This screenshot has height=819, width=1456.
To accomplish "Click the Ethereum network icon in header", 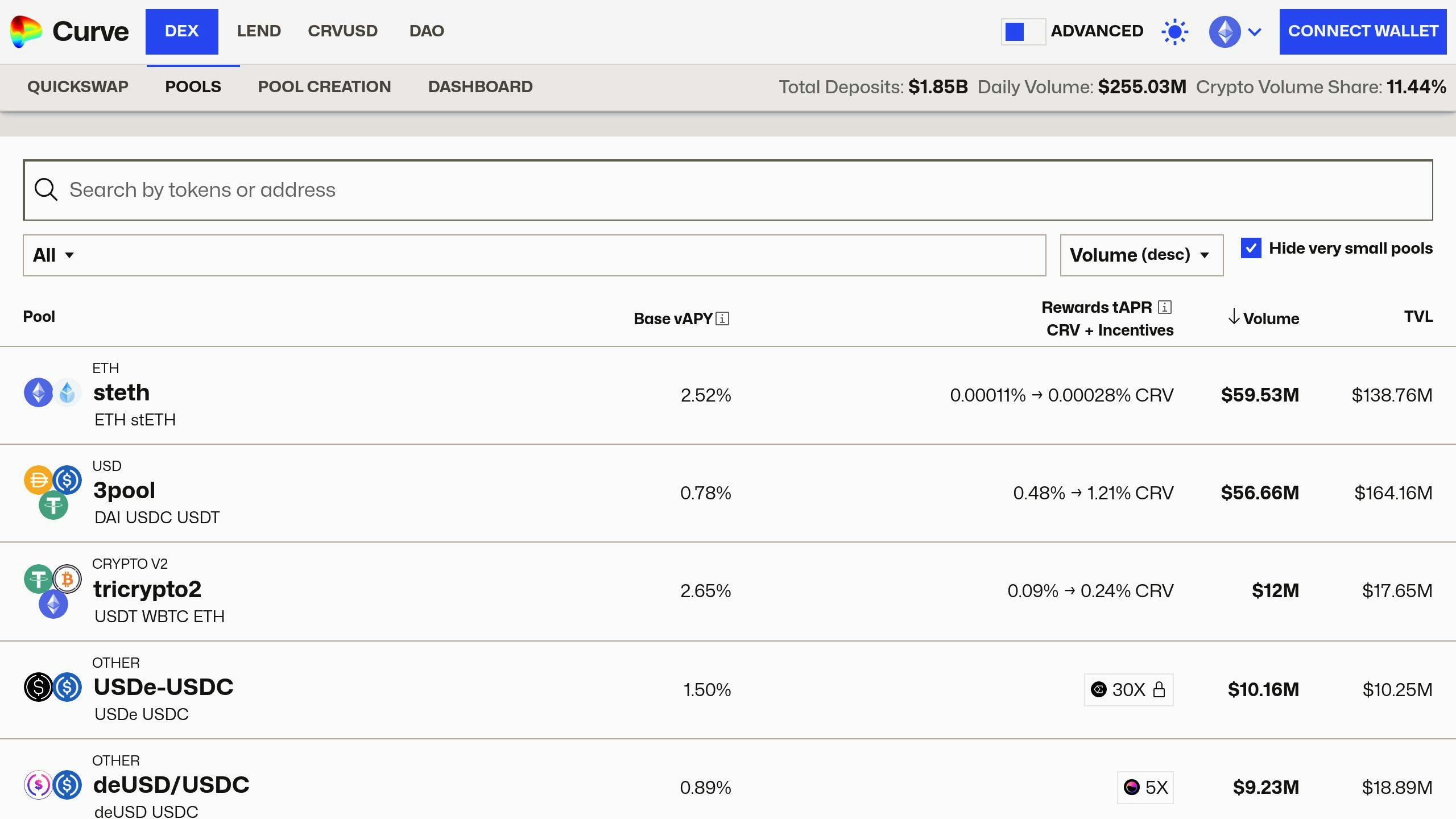I will click(1225, 31).
